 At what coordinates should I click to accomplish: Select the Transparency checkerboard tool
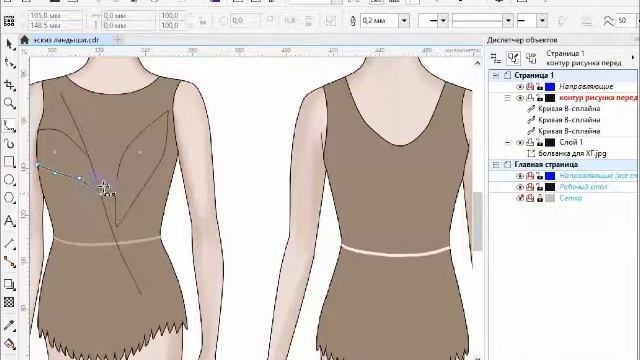point(9,302)
